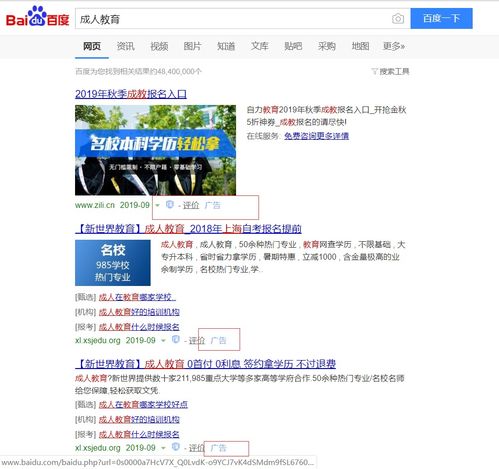Click the 名校本科学历轻松拿 banner image
This screenshot has width=499, height=469.
[x=155, y=150]
